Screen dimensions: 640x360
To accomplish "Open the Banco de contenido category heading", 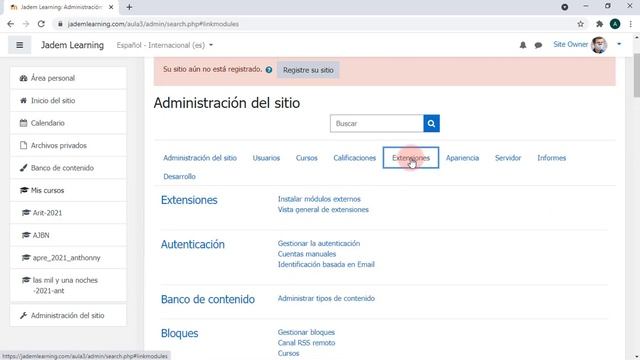I will pos(208,299).
